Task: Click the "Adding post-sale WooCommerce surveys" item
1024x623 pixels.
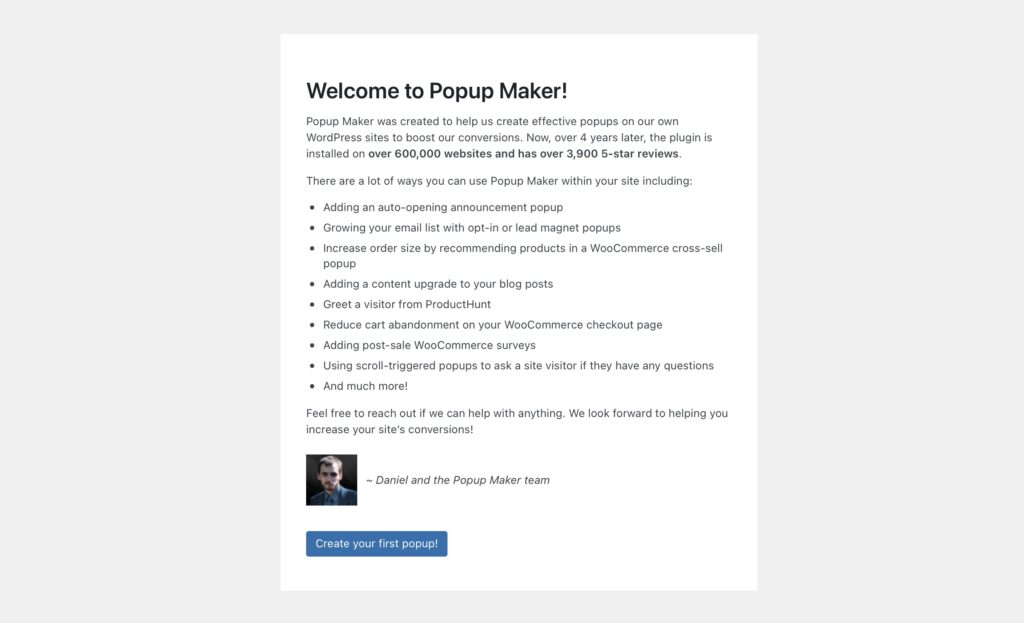Action: pyautogui.click(x=429, y=345)
